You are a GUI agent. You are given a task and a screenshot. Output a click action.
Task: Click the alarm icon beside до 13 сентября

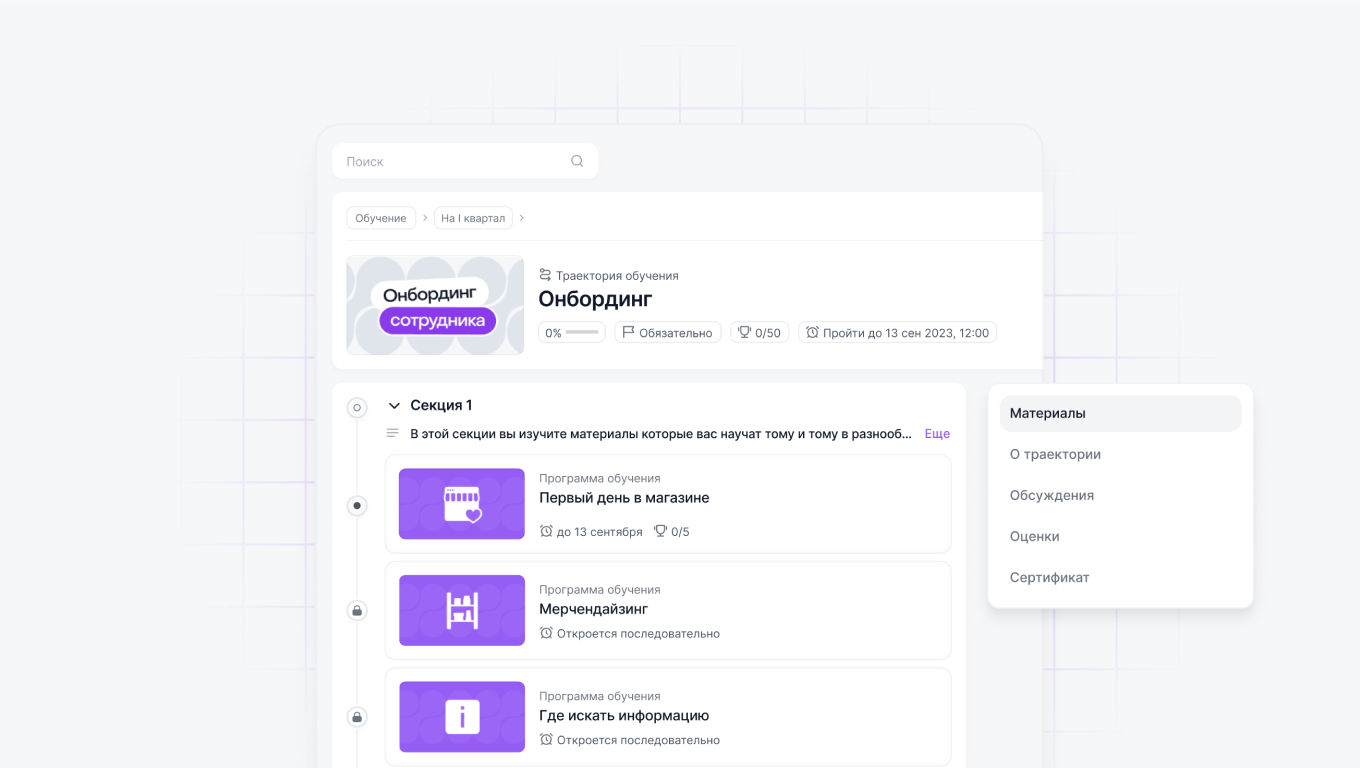coord(546,531)
